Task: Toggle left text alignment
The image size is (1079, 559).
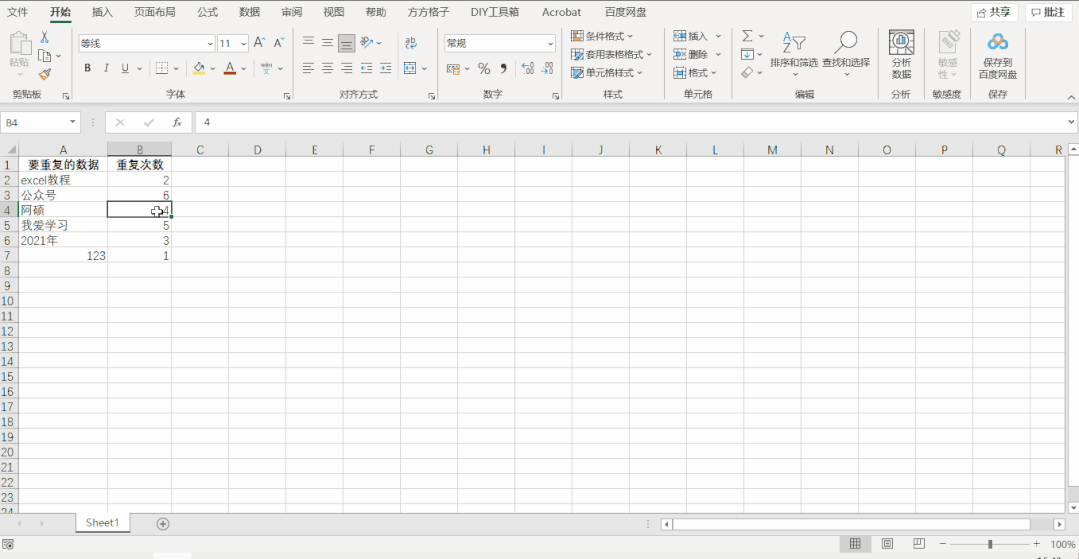Action: coord(309,68)
